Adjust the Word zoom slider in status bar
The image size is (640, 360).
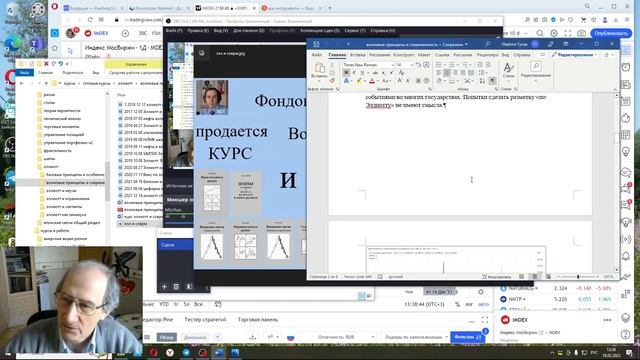click(x=578, y=277)
